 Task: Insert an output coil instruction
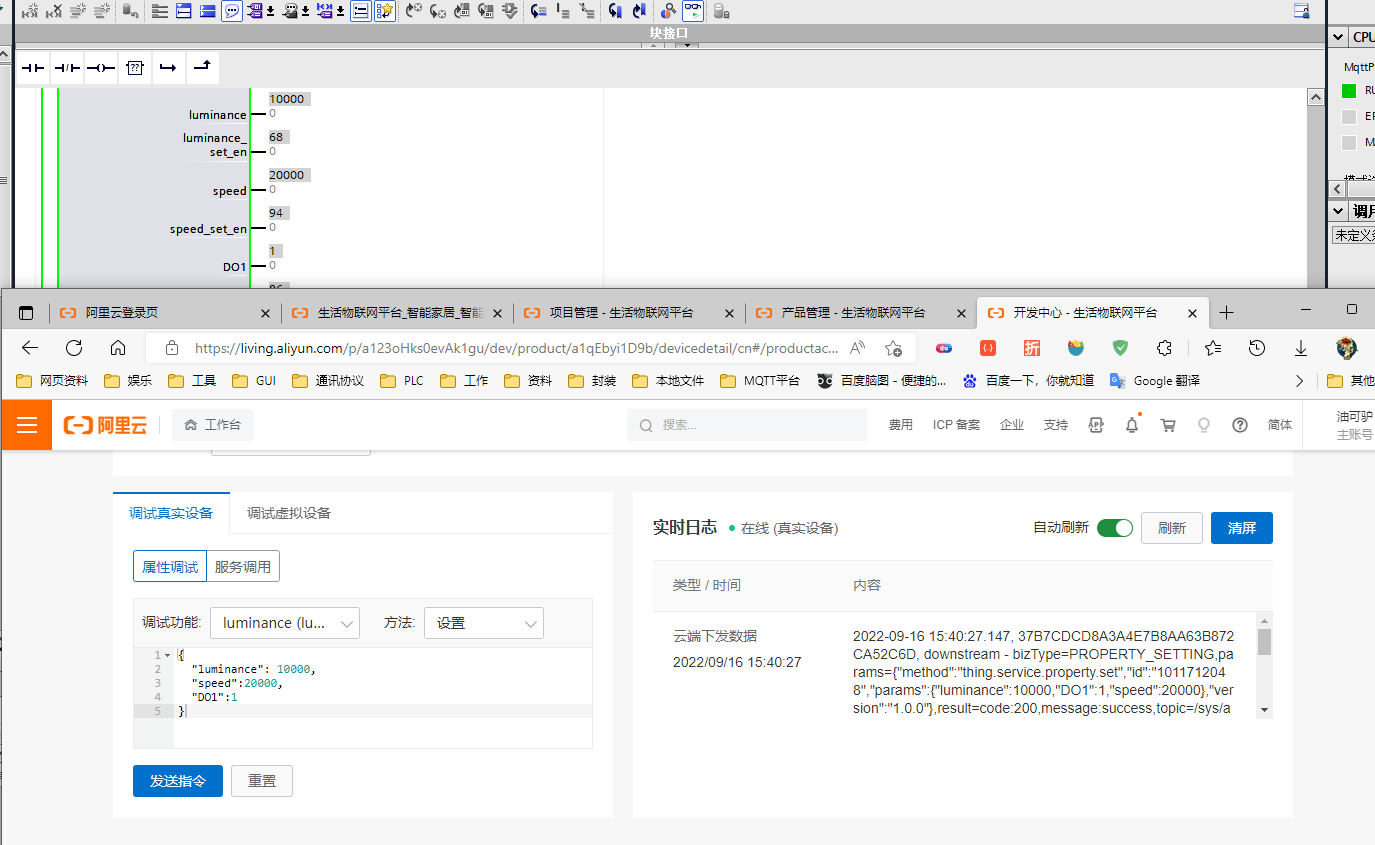coord(101,68)
